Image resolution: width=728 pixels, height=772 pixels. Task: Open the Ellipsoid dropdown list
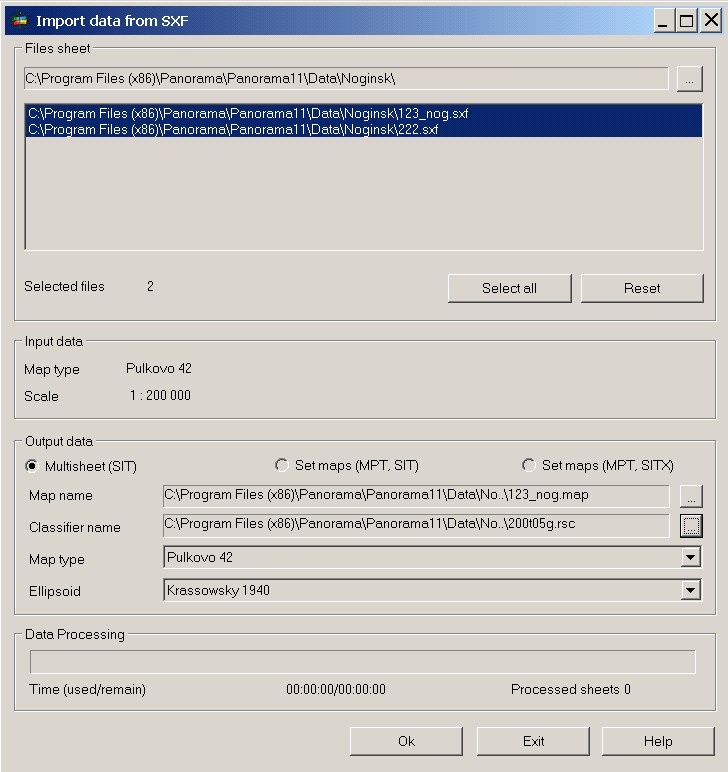(x=690, y=591)
